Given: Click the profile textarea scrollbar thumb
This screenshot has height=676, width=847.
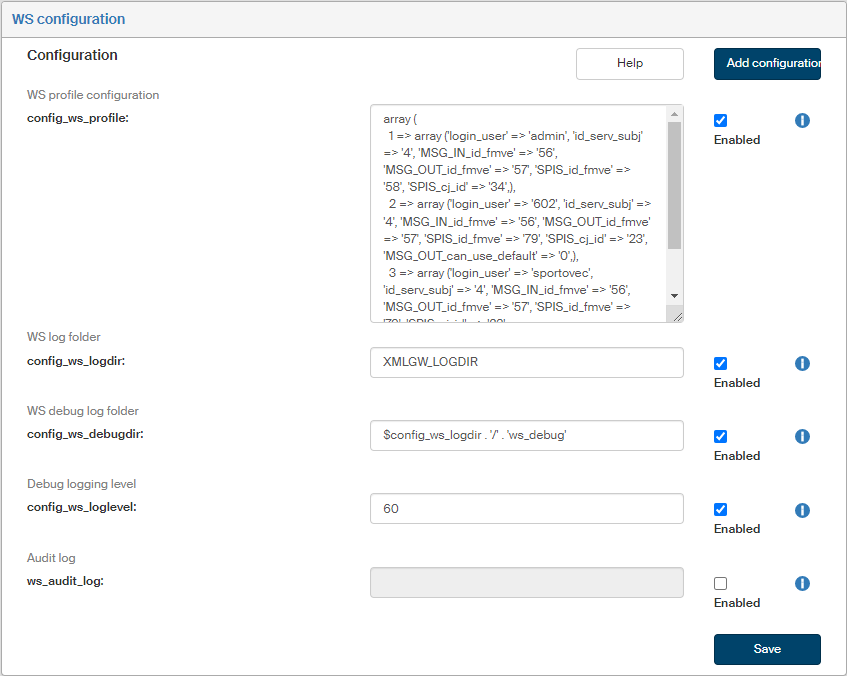Looking at the screenshot, I should 674,185.
